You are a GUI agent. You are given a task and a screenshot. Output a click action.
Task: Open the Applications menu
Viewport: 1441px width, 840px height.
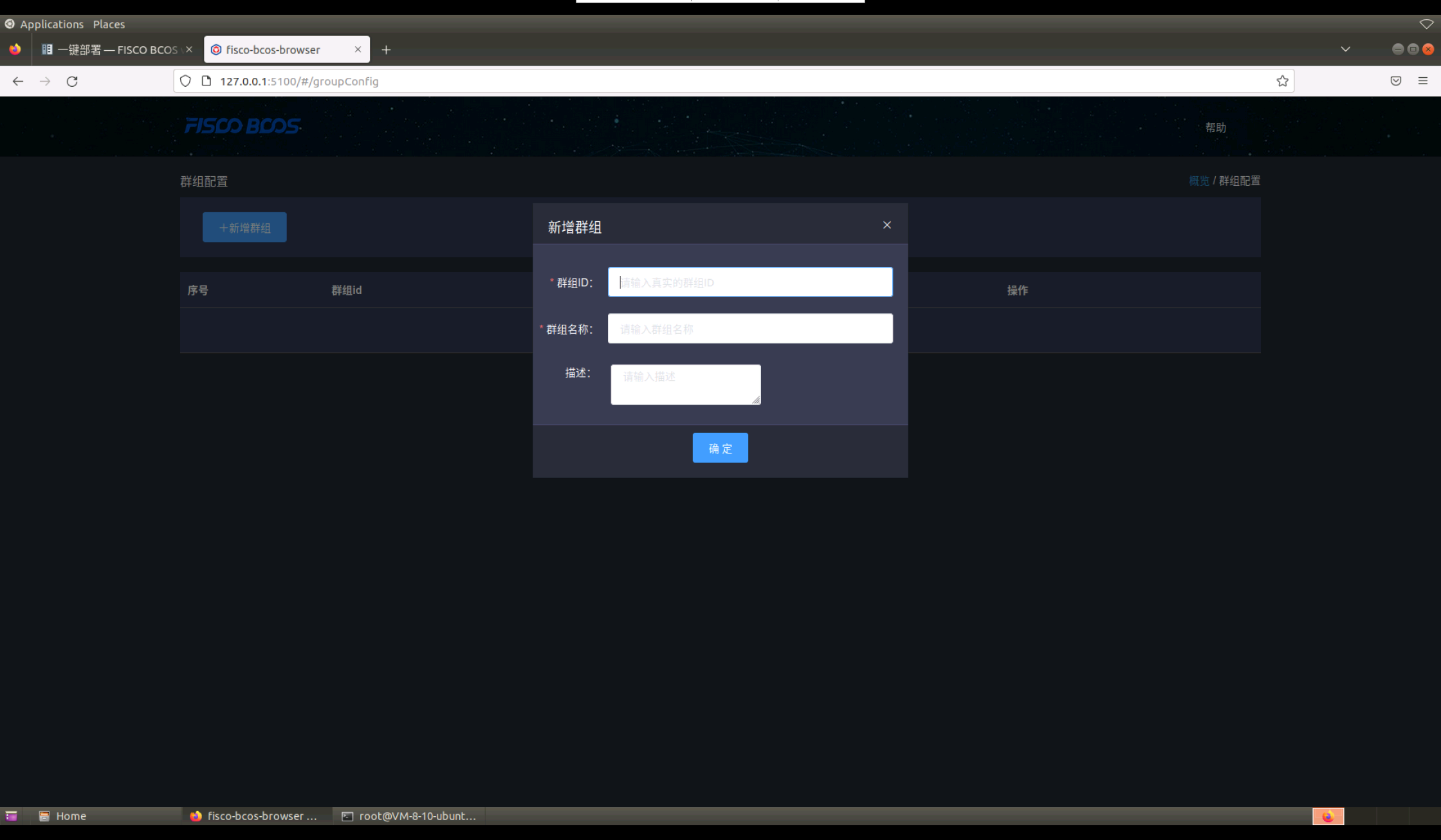[x=51, y=24]
